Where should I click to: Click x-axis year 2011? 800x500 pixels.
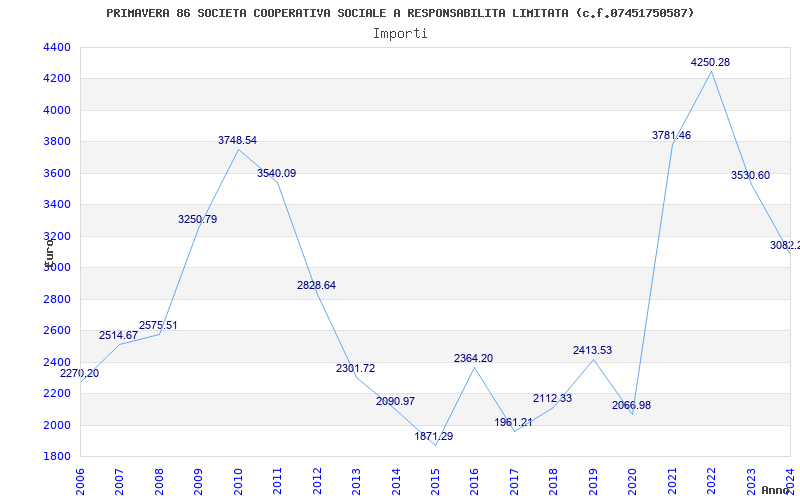pos(278,481)
